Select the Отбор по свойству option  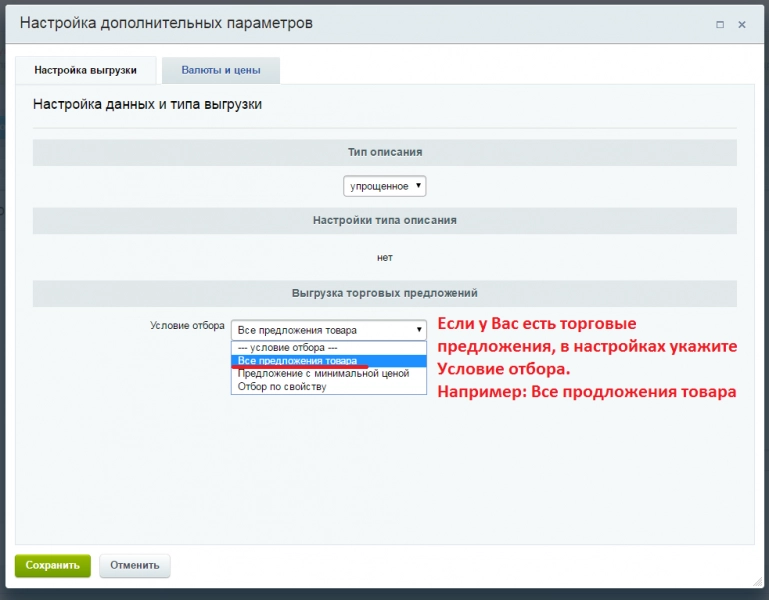coord(329,387)
